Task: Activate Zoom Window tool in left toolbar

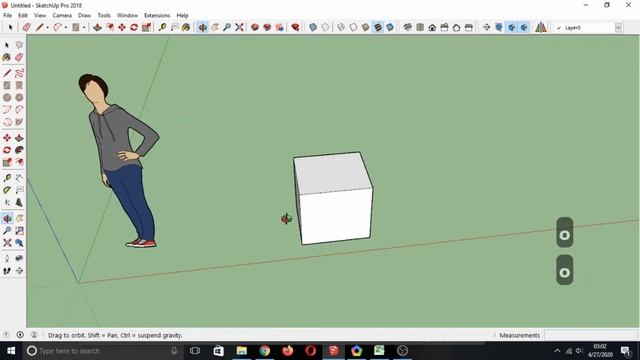Action: coord(19,231)
